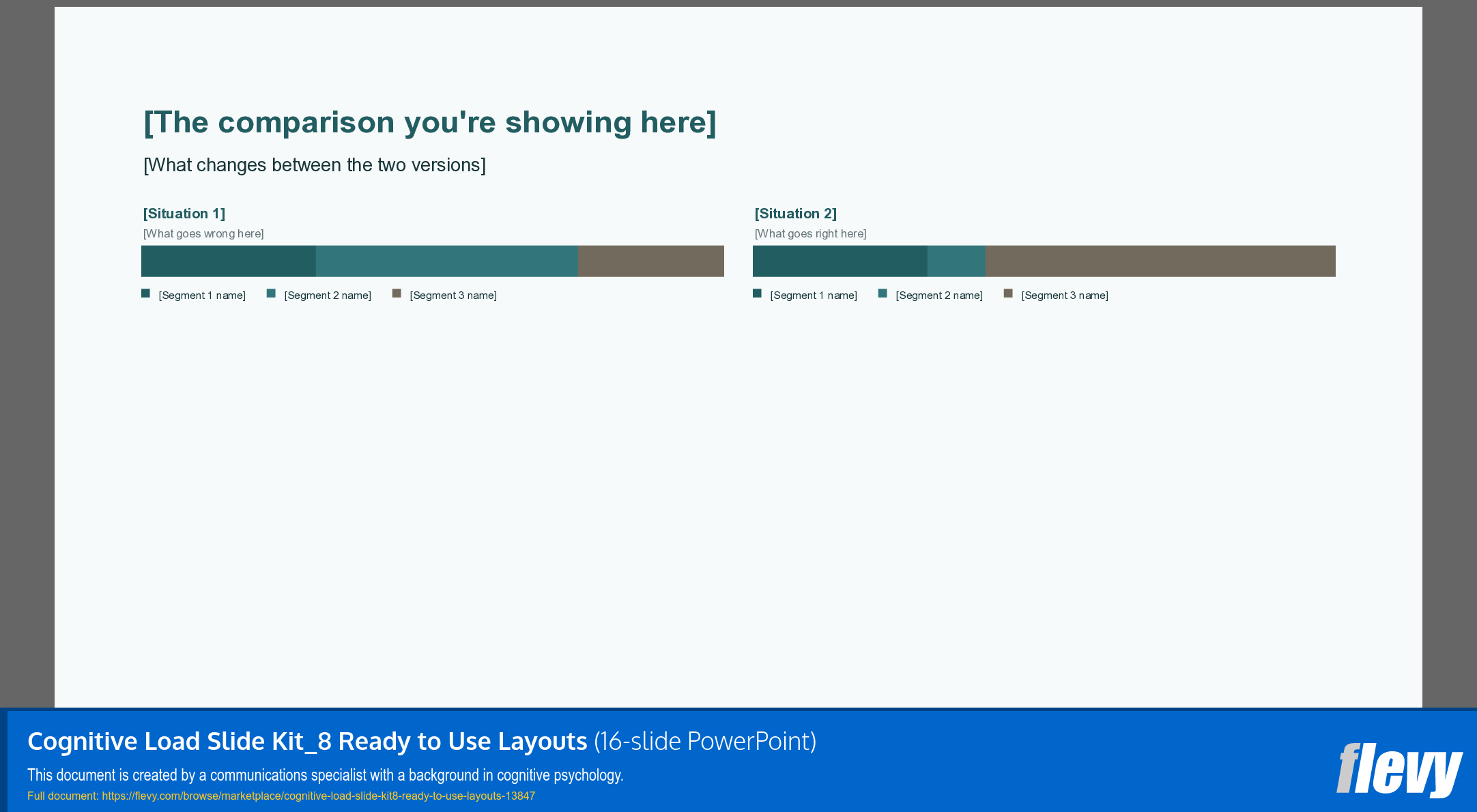Click the brown segment of Situation 2 bar
The image size is (1477, 812).
coord(1160,261)
